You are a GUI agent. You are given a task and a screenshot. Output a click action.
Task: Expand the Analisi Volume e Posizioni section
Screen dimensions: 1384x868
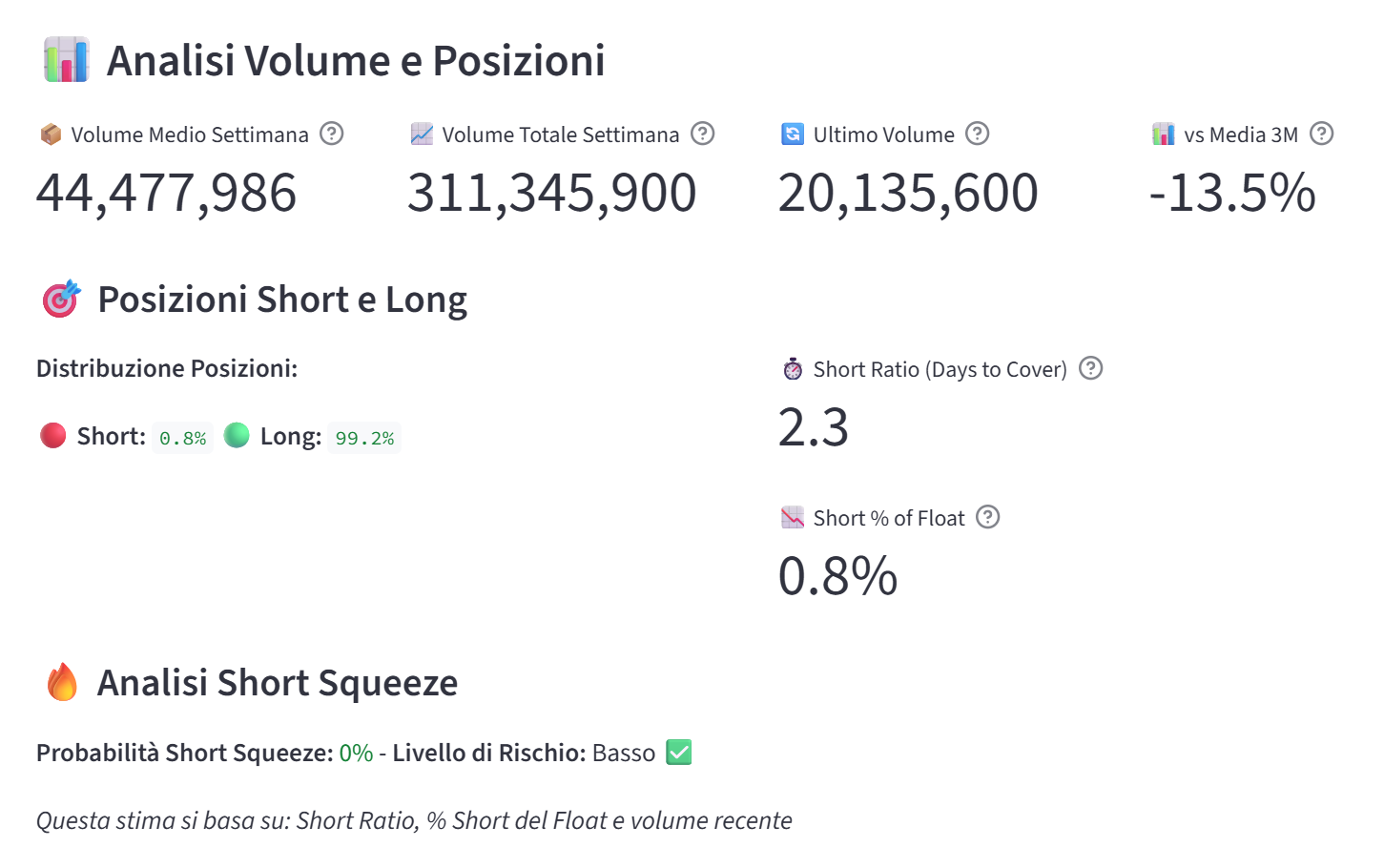(x=356, y=59)
